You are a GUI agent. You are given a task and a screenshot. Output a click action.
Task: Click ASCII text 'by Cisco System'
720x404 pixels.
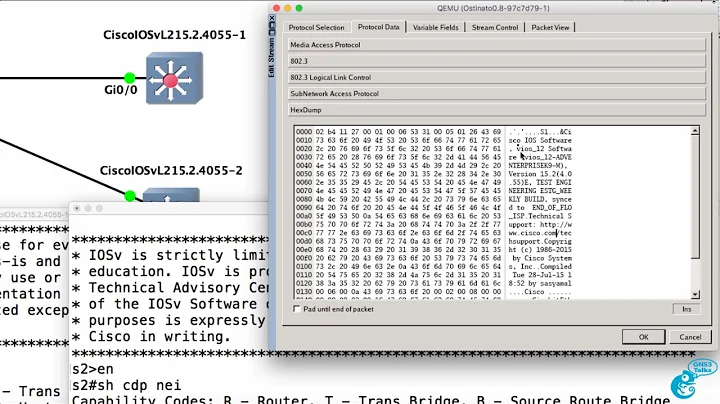pos(542,258)
